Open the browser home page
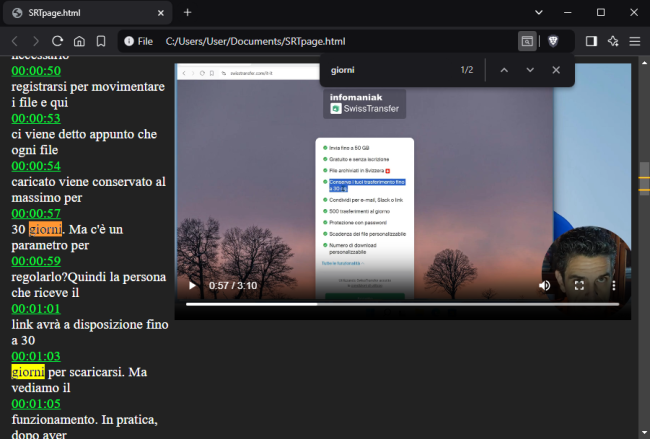 click(79, 41)
